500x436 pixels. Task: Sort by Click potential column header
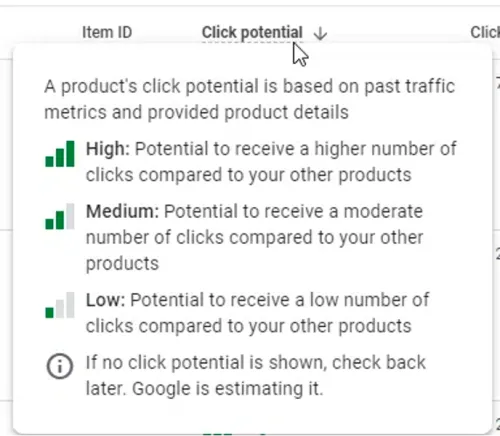click(x=252, y=33)
